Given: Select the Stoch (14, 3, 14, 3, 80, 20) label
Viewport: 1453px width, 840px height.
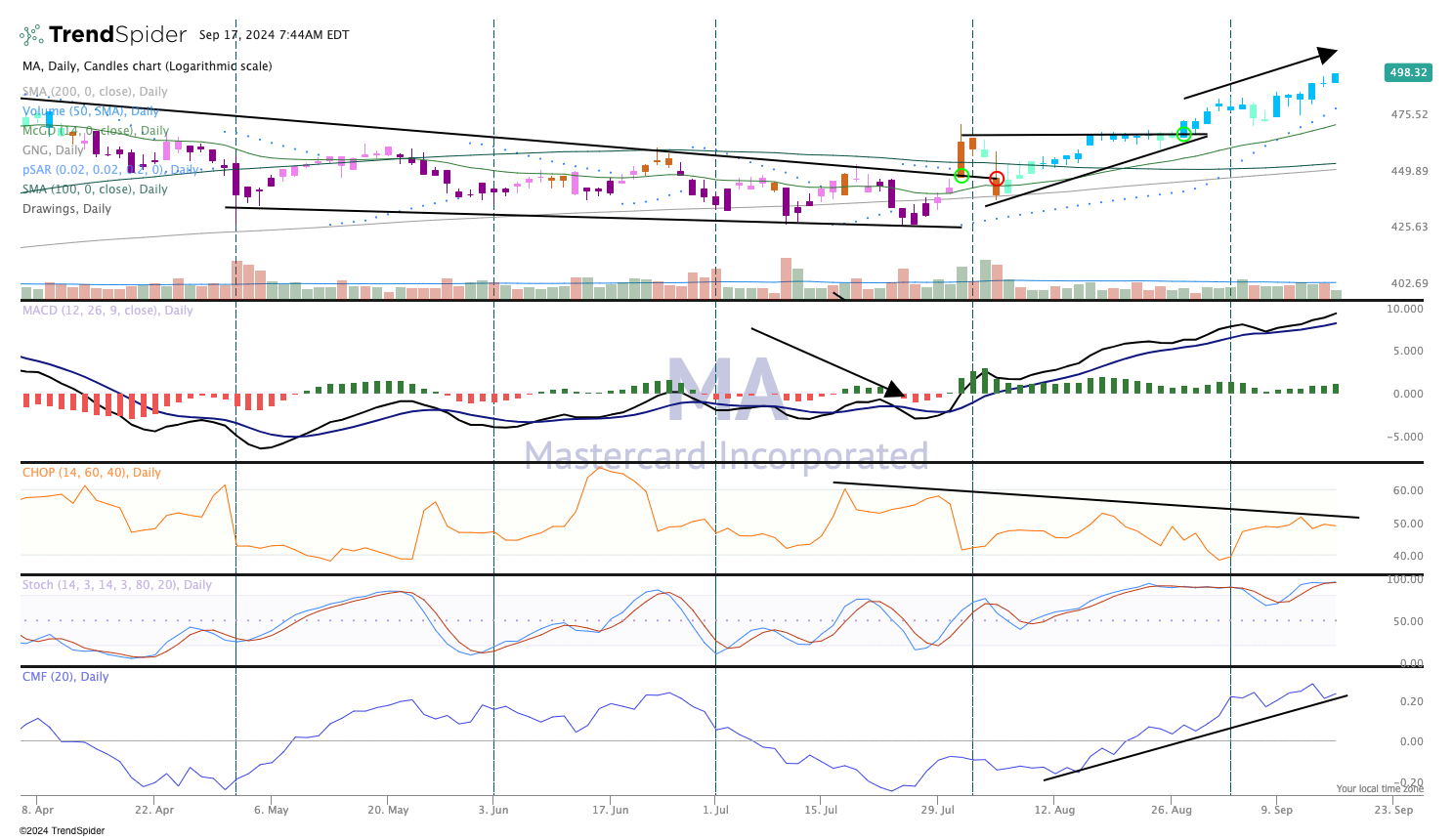Looking at the screenshot, I should [117, 585].
